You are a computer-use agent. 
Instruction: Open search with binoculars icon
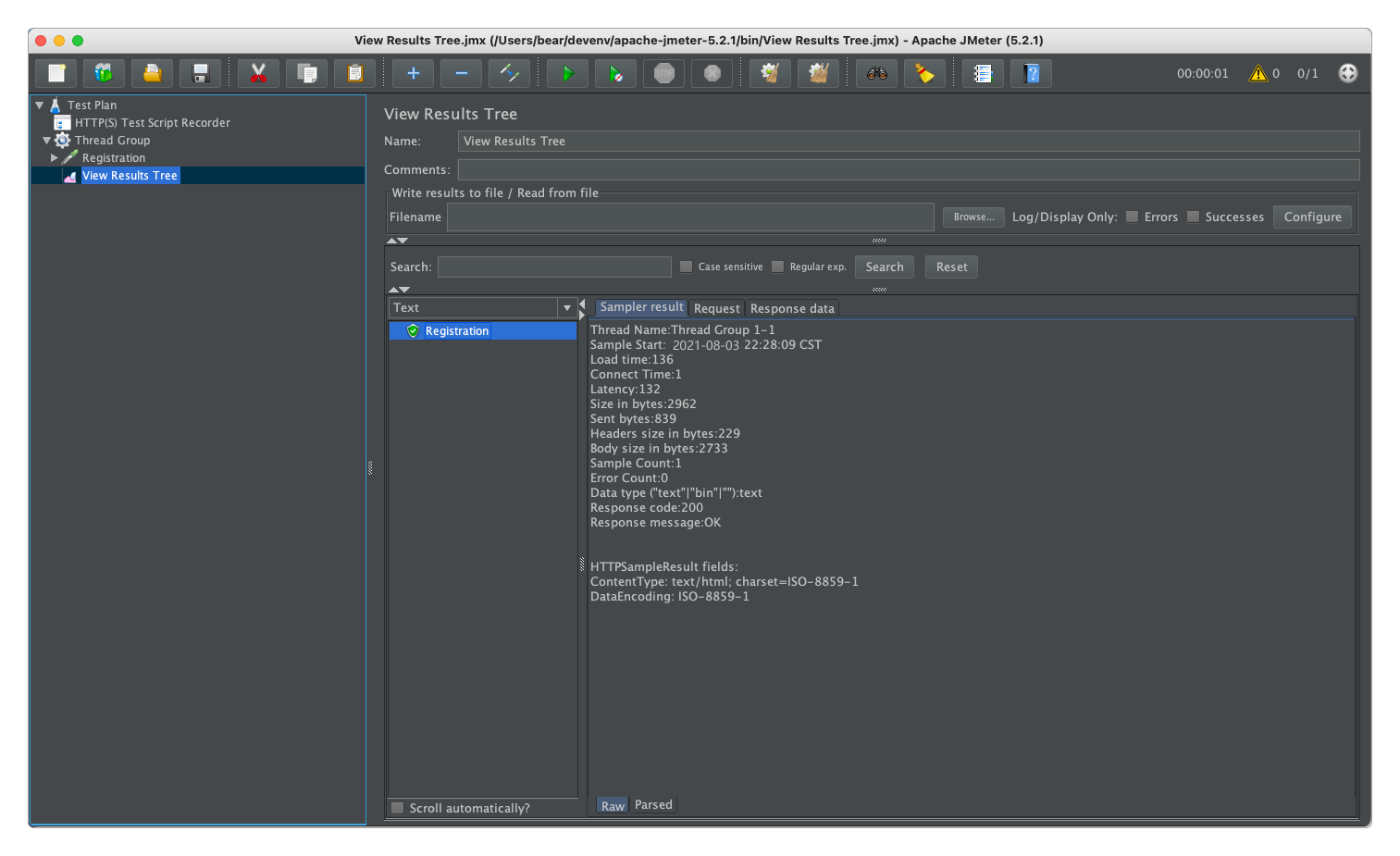pyautogui.click(x=876, y=73)
